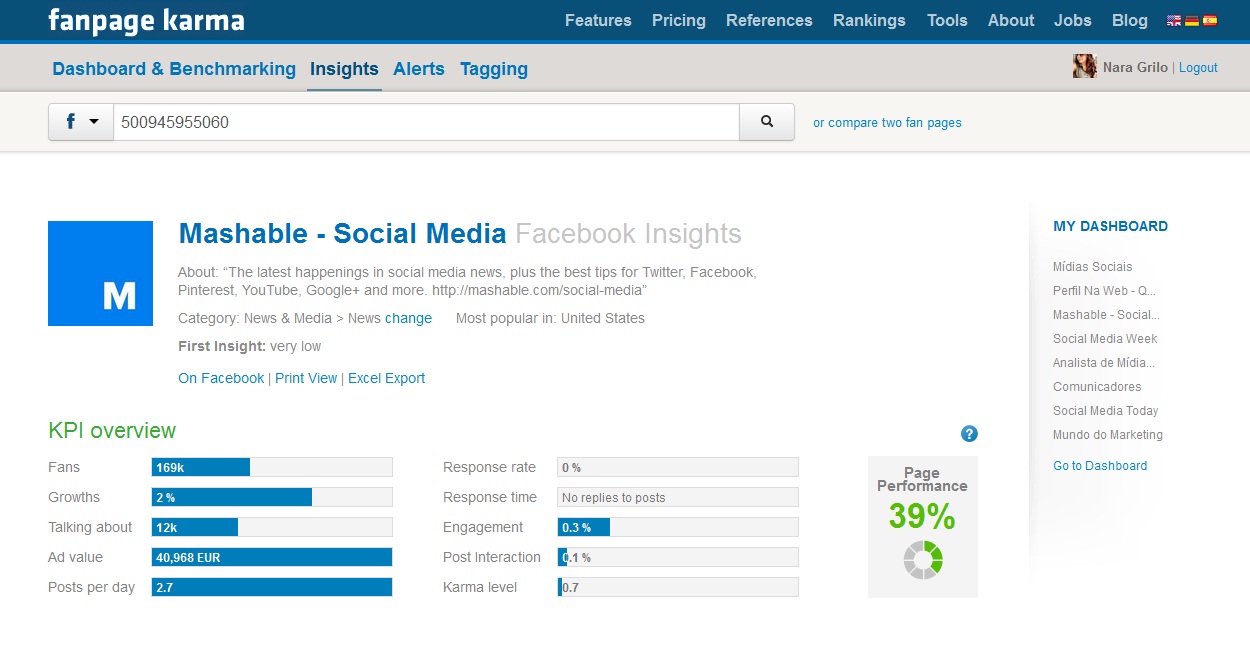The height and width of the screenshot is (646, 1250).
Task: Open 'Mídias Sociais' in My Dashboard
Action: [1093, 267]
